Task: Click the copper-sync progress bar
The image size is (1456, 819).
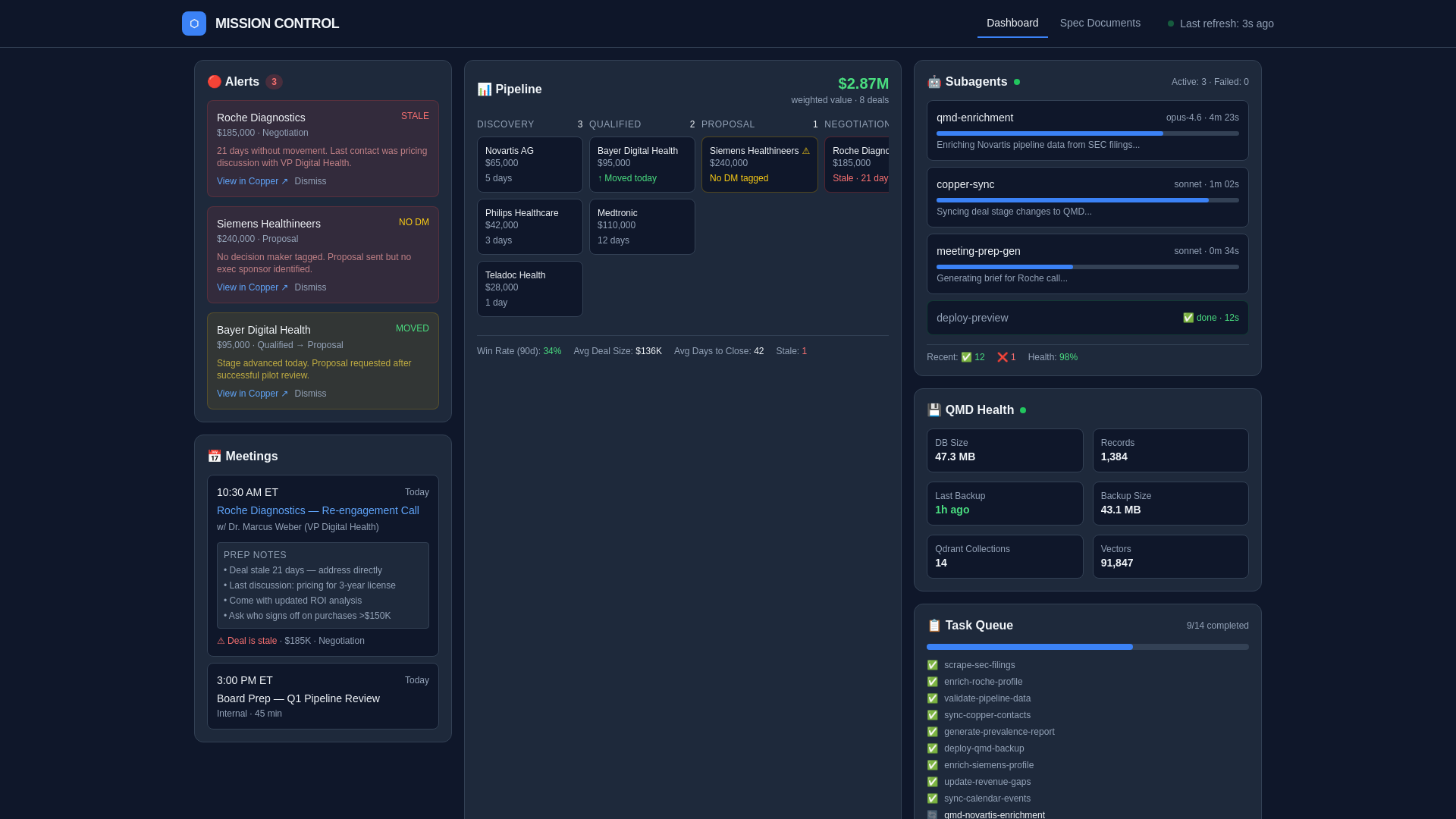Action: click(x=1087, y=200)
